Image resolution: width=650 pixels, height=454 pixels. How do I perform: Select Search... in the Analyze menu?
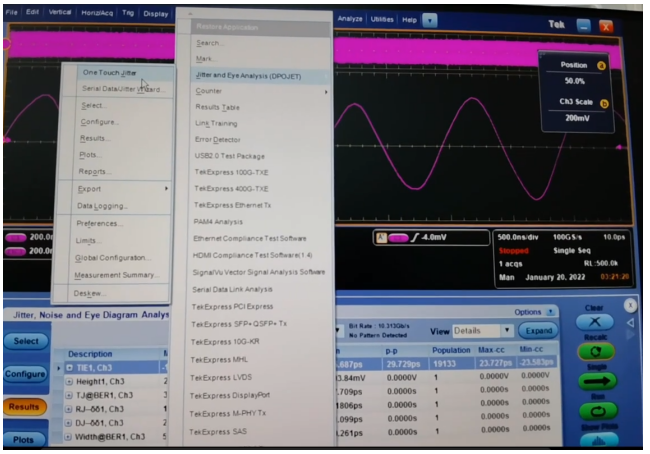pyautogui.click(x=210, y=43)
